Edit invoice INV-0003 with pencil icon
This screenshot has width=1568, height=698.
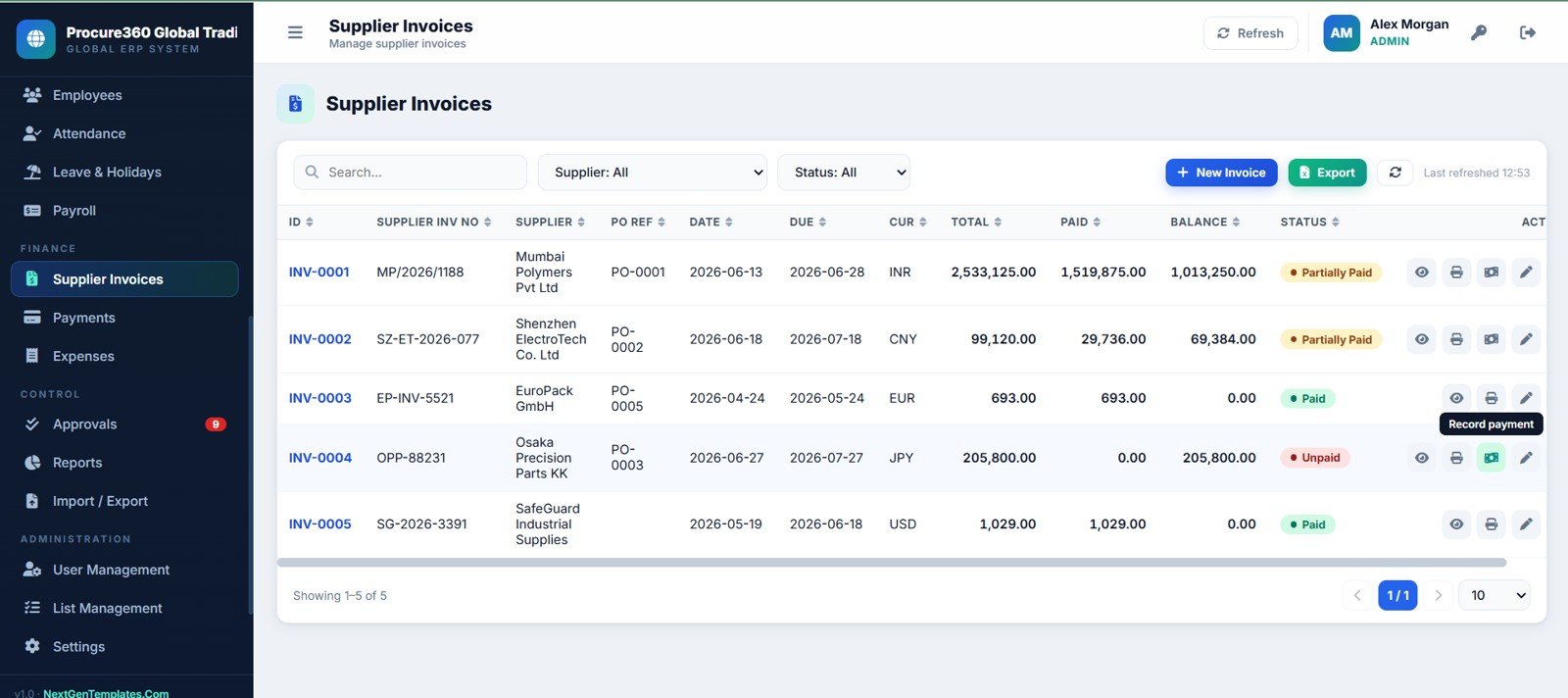(1526, 398)
